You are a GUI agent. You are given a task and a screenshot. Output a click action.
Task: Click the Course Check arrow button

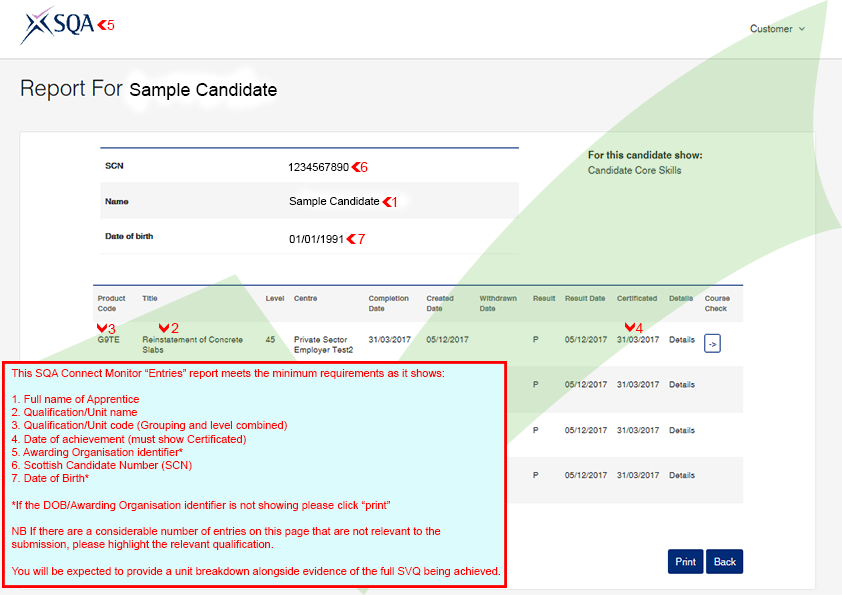coord(712,344)
